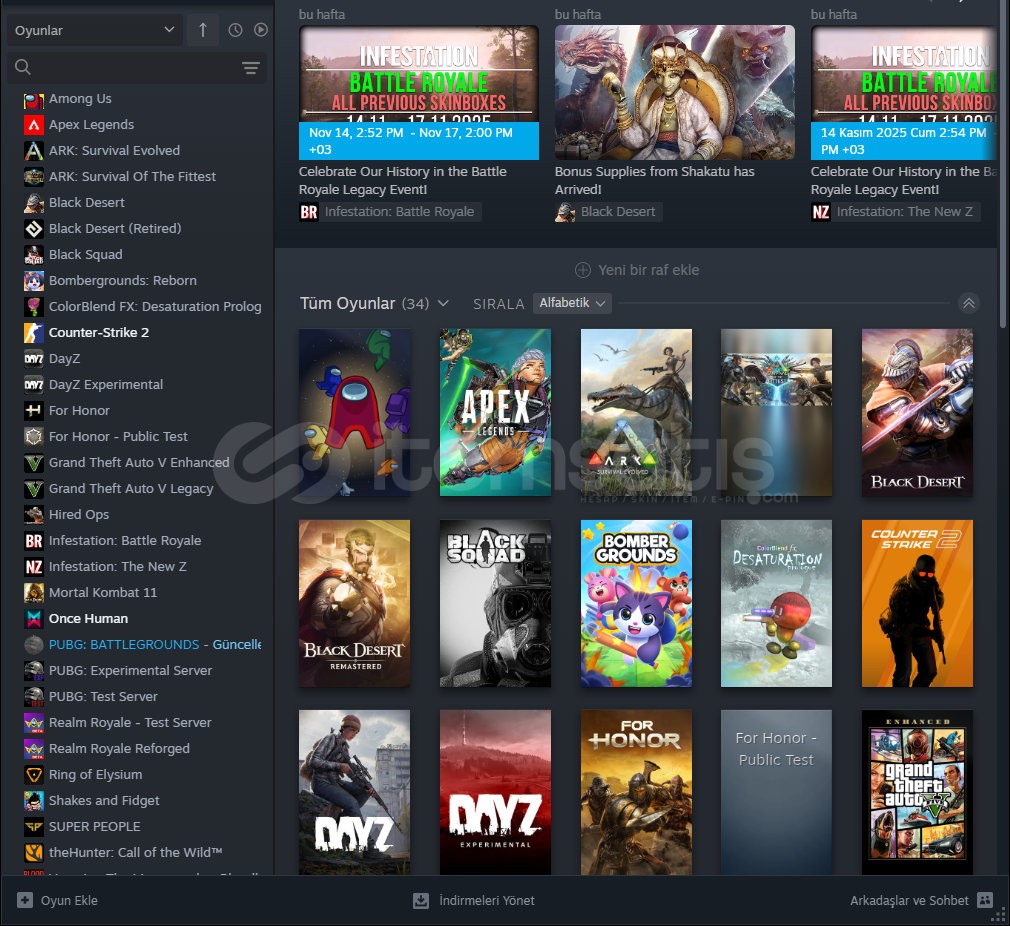This screenshot has width=1010, height=926.
Task: Click the ARK: Survival Evolved sidebar icon
Action: click(x=33, y=151)
